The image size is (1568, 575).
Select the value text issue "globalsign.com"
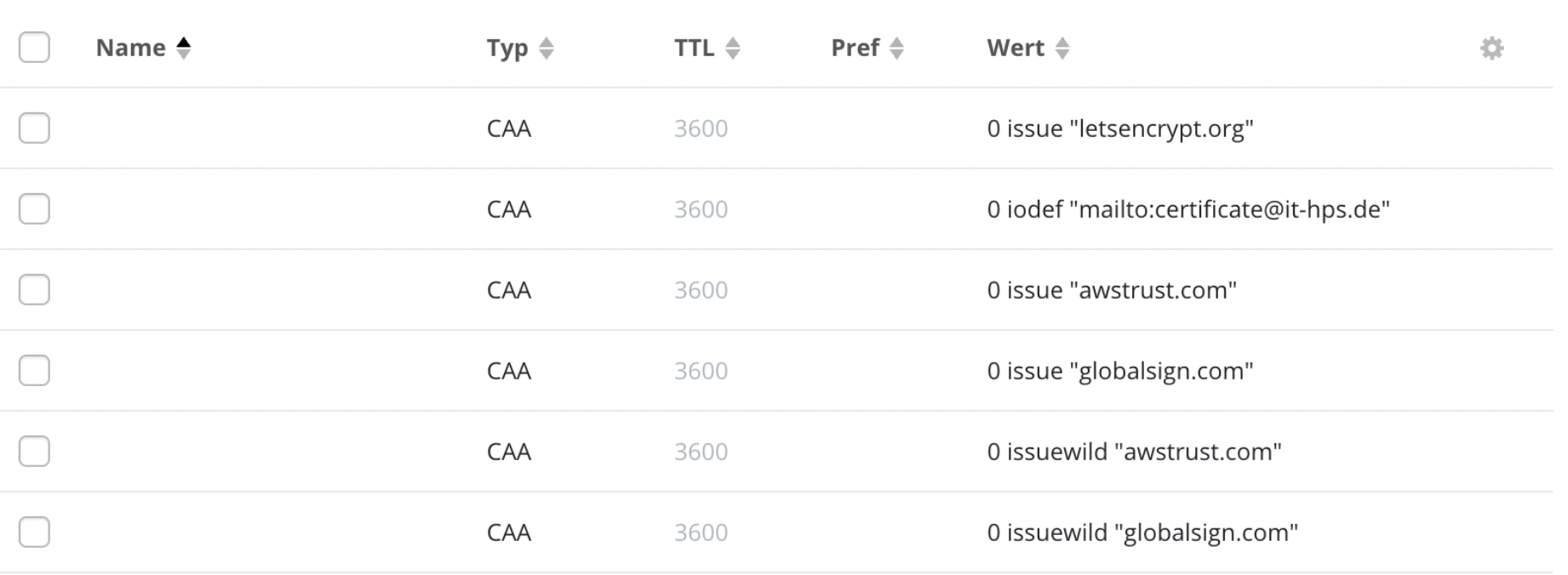point(1119,370)
